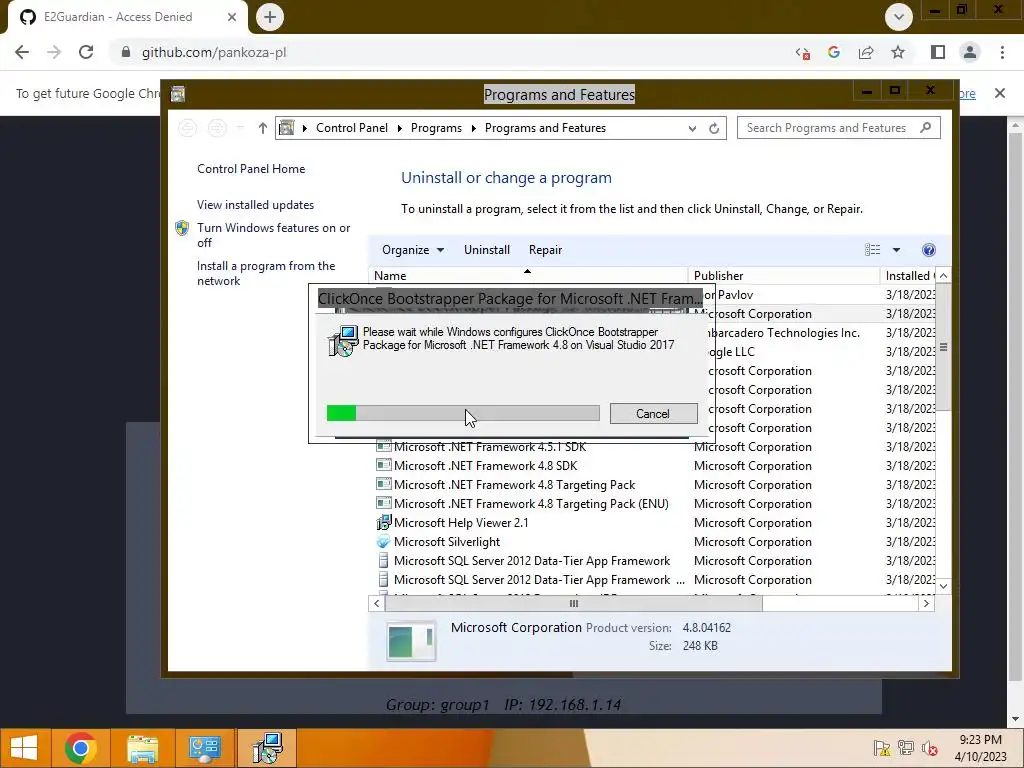This screenshot has height=768, width=1024.
Task: Sort by the Name column header
Action: pyautogui.click(x=528, y=276)
